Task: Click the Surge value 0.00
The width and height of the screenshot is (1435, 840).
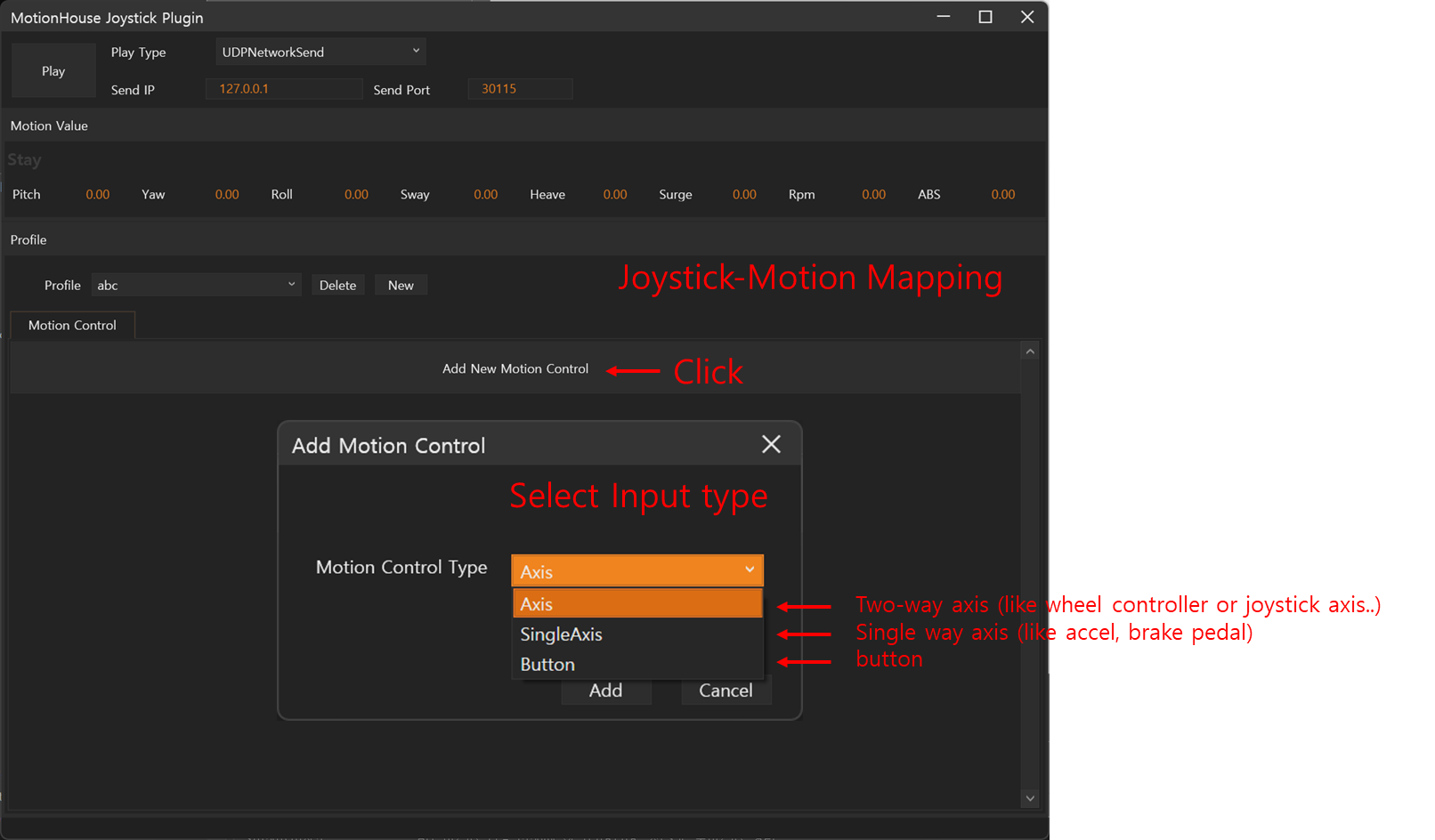Action: tap(744, 194)
